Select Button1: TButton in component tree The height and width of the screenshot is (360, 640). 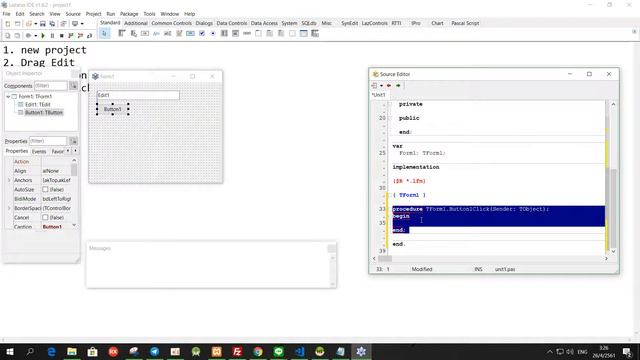44,112
